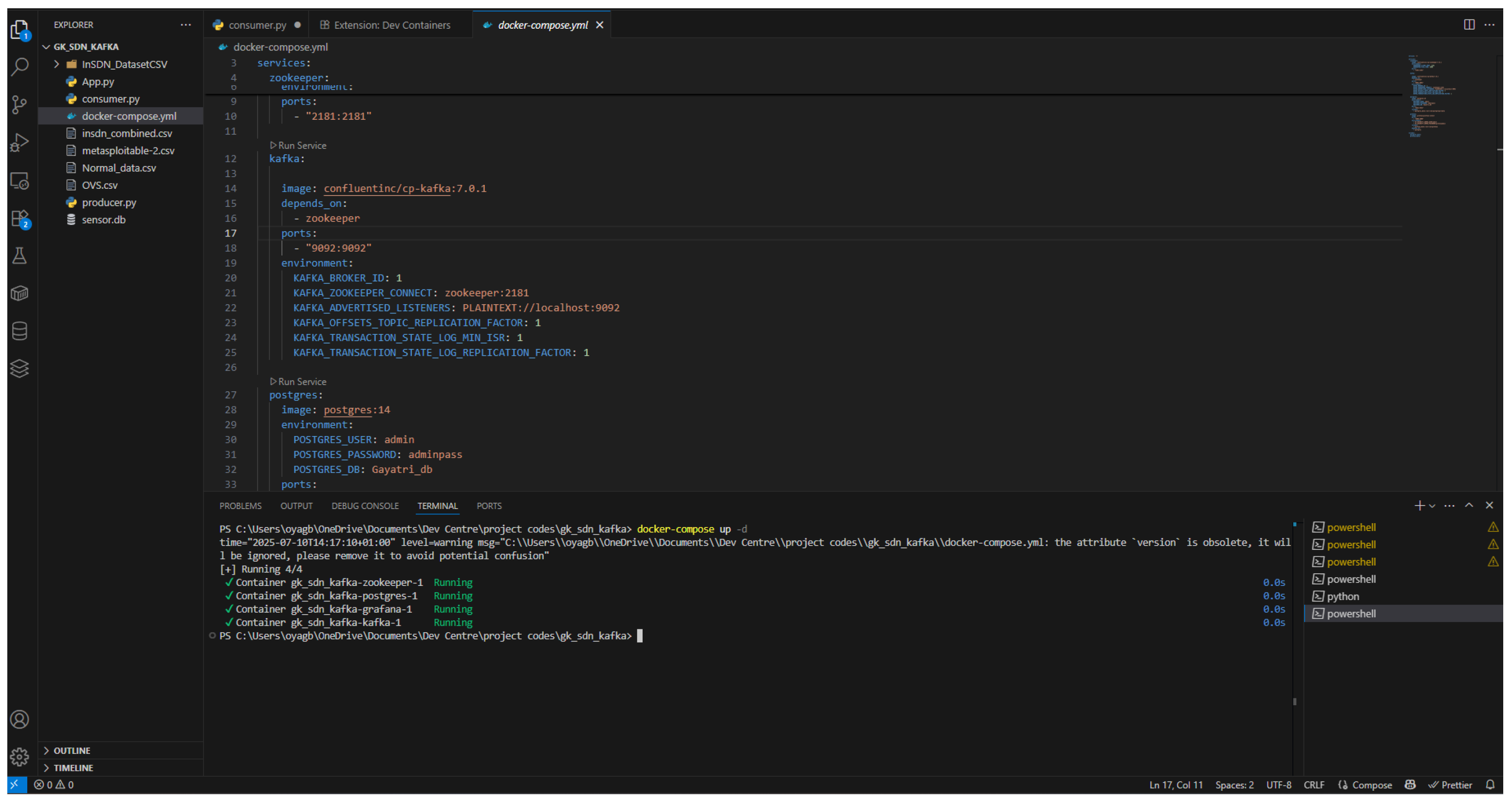Screen dimensions: 1512x802
Task: Follow the confluentinc/cp-kafka image link
Action: point(387,188)
